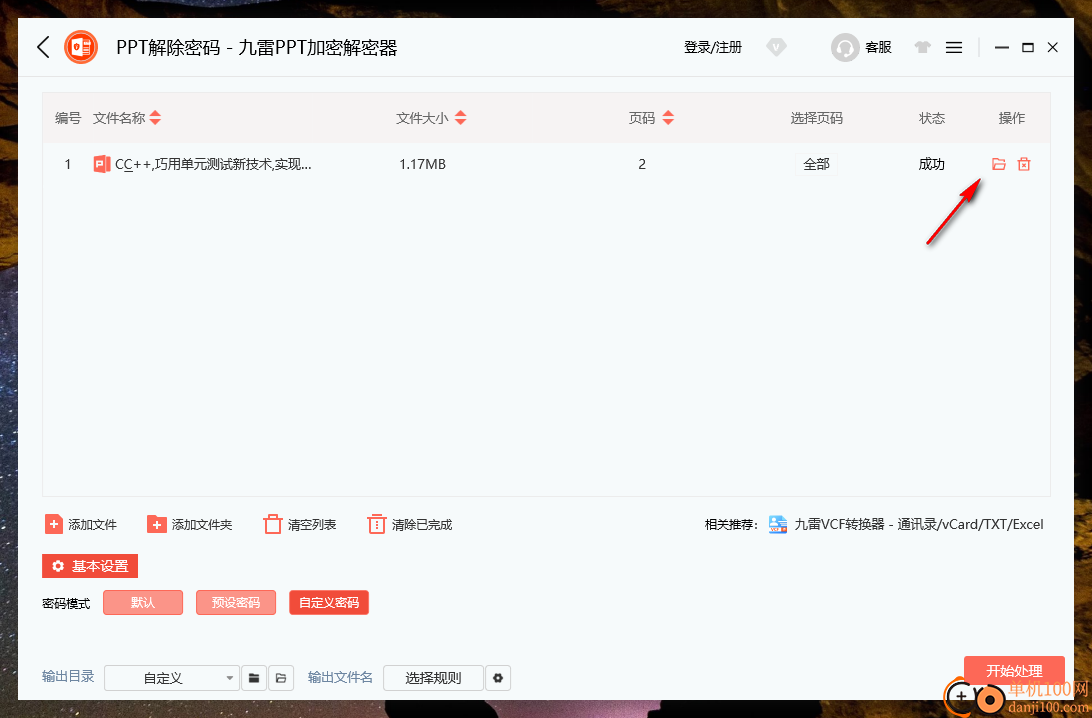
Task: Open output filename rule gear settings
Action: tap(498, 678)
